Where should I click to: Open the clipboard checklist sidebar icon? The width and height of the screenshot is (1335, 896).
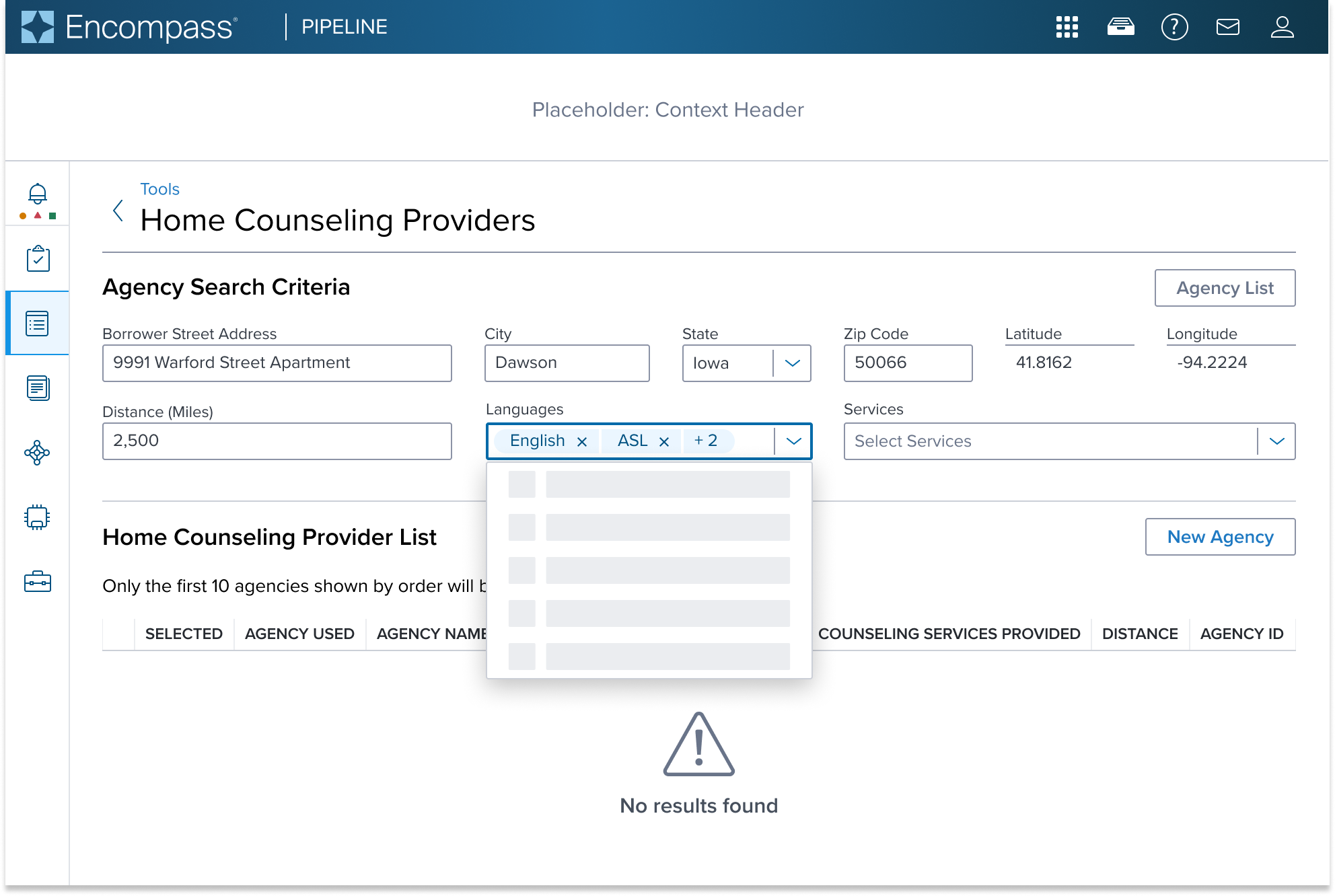coord(38,258)
